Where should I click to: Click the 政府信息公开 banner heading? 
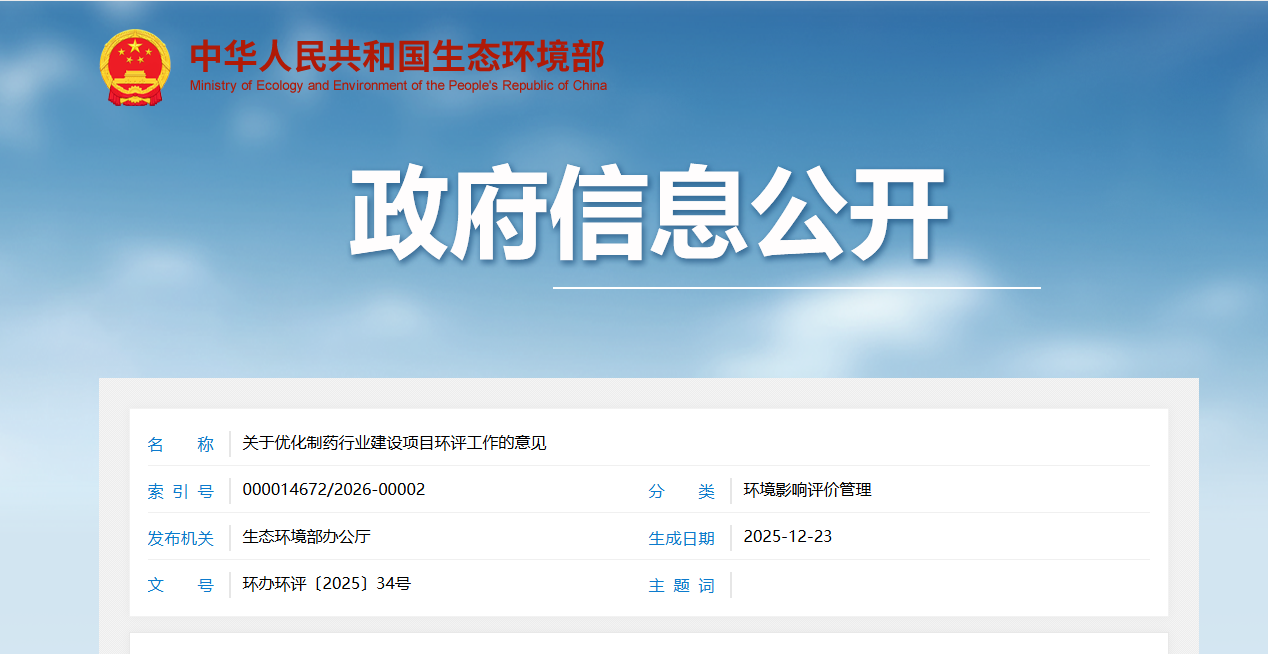click(648, 213)
